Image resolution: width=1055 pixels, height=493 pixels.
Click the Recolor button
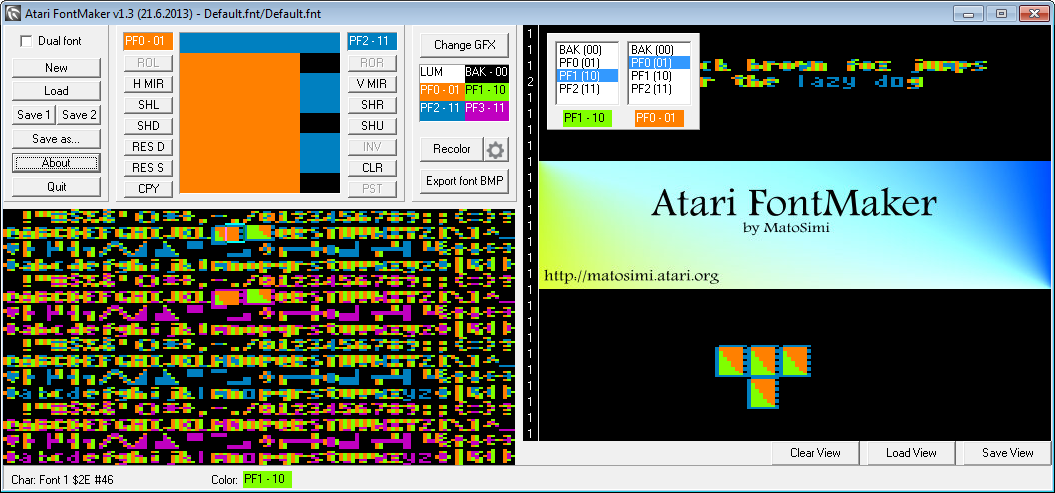(x=451, y=149)
